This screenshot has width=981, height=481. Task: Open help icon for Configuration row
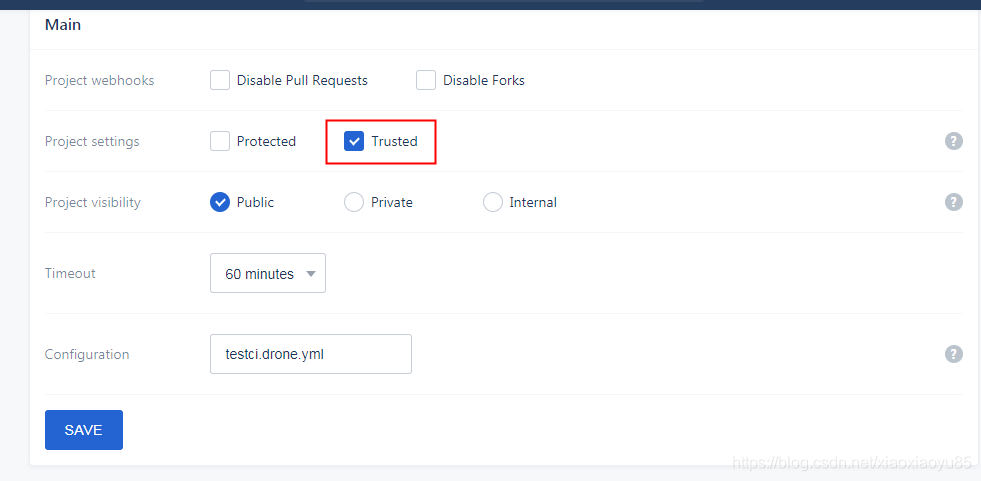coord(953,354)
